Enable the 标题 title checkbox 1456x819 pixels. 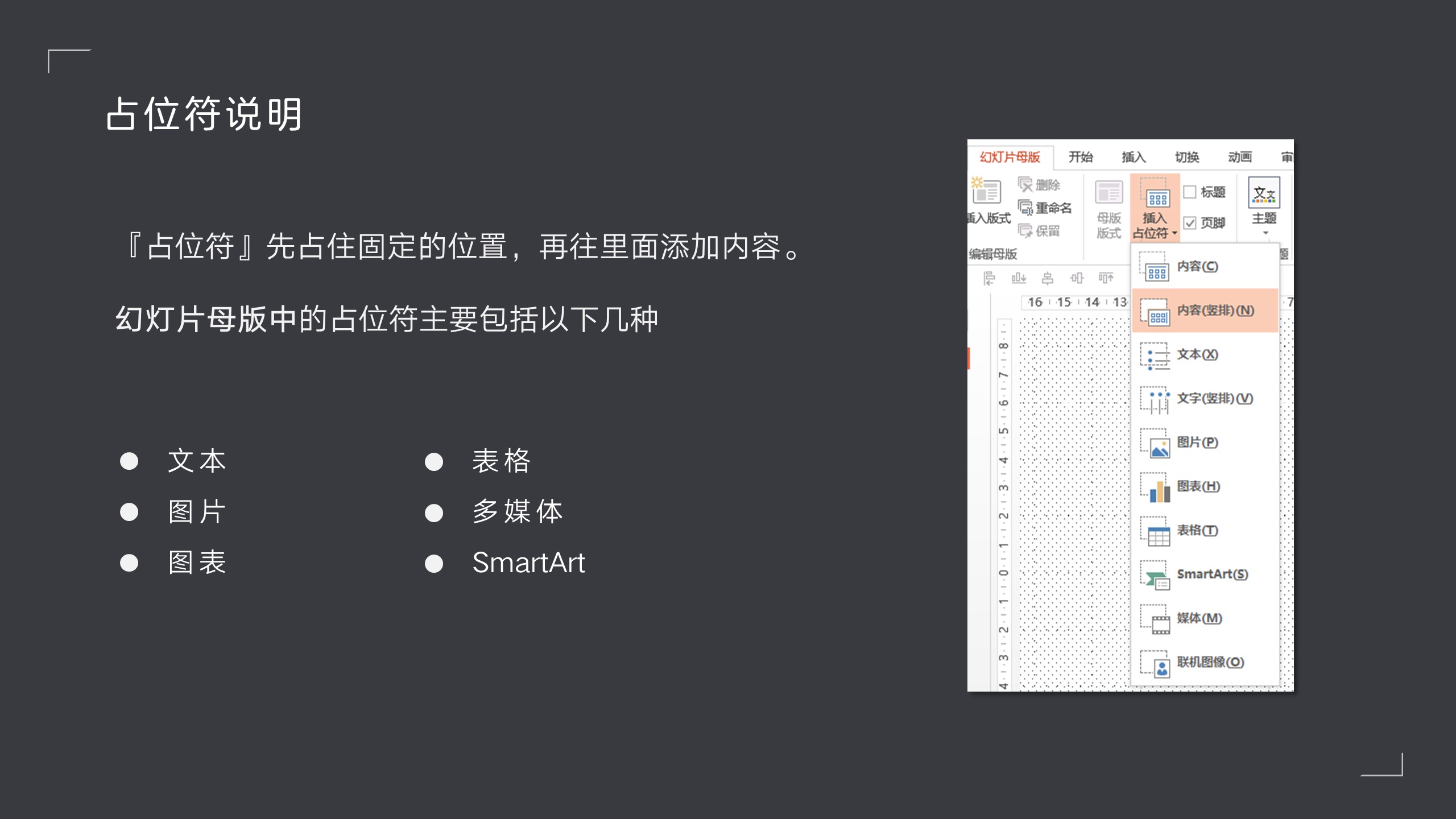(x=1189, y=192)
